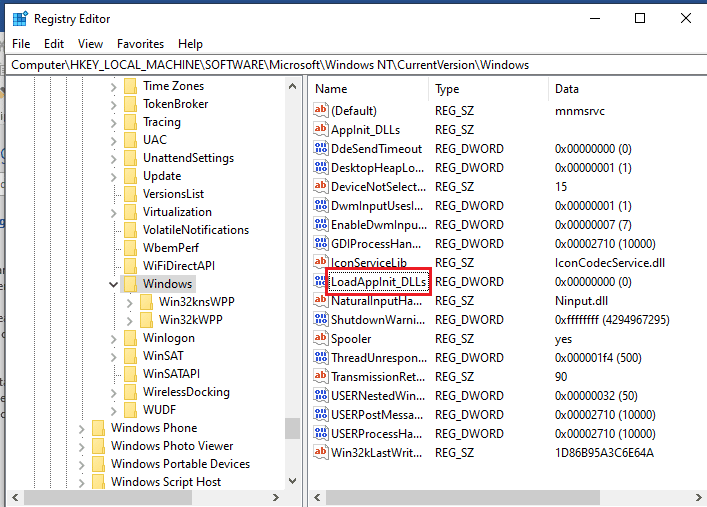The height and width of the screenshot is (507, 707).
Task: Click the IconCodecService.dll data cell
Action: pyautogui.click(x=610, y=263)
